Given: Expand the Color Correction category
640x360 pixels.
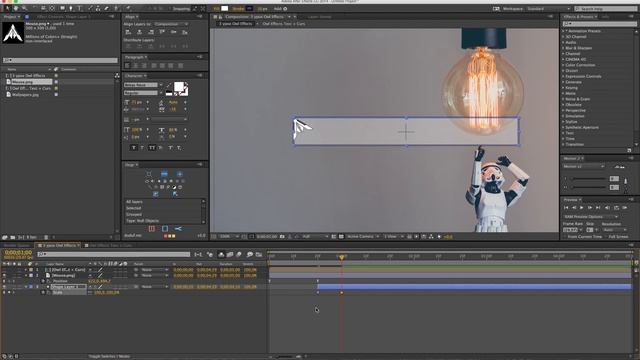Looking at the screenshot, I should [x=563, y=65].
